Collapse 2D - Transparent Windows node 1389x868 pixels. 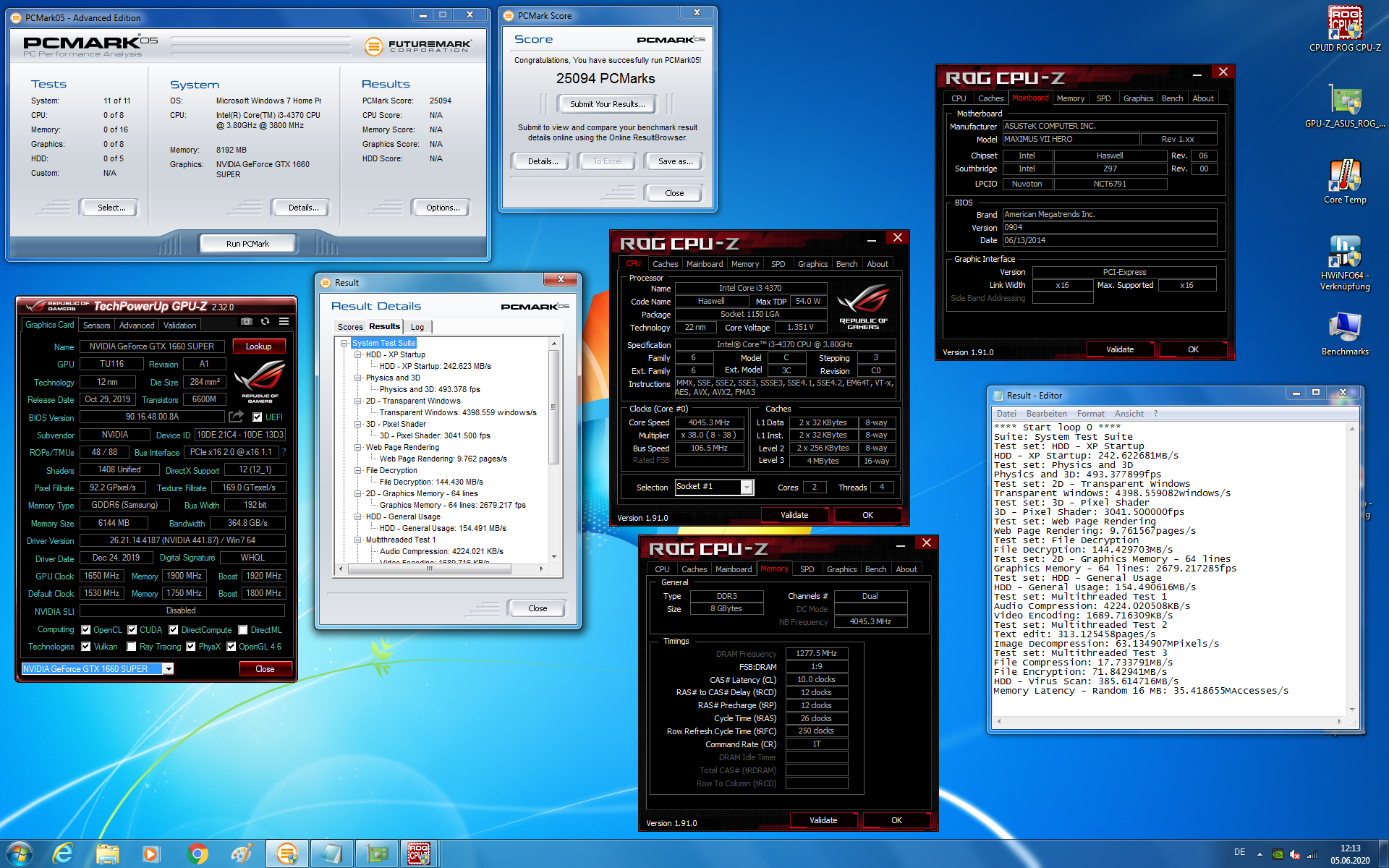(x=357, y=401)
